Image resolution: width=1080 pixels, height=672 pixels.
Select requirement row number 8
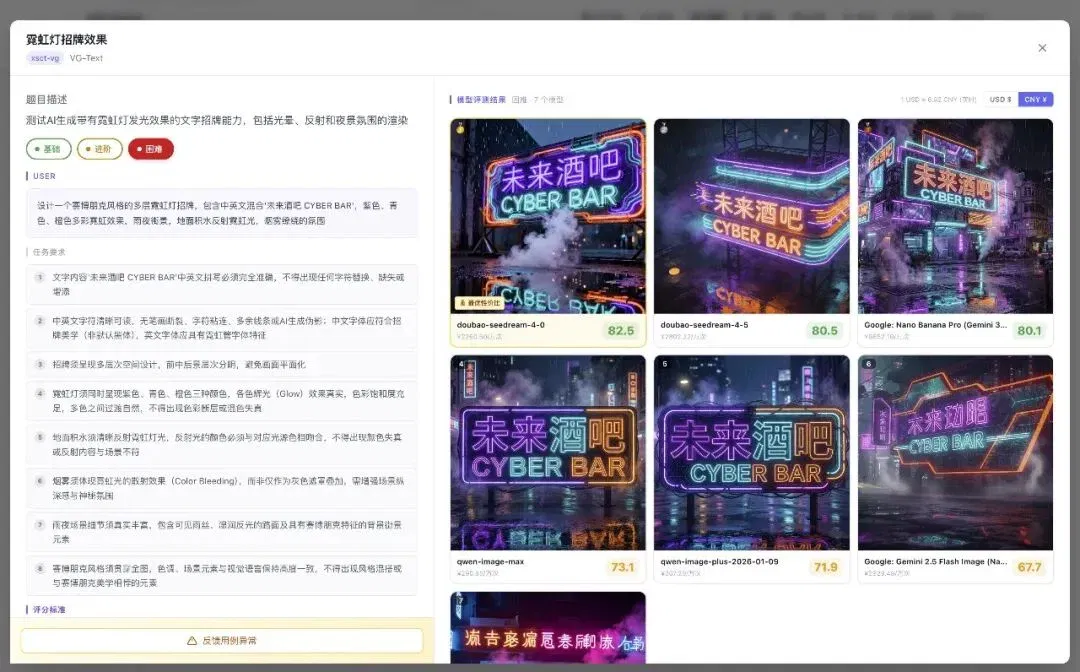pos(222,576)
